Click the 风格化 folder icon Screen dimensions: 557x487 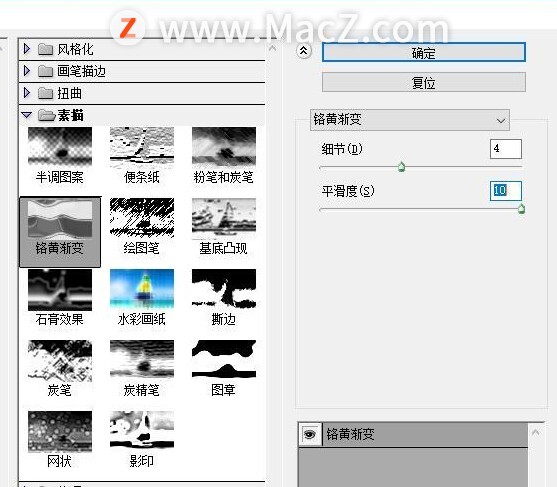tap(45, 49)
